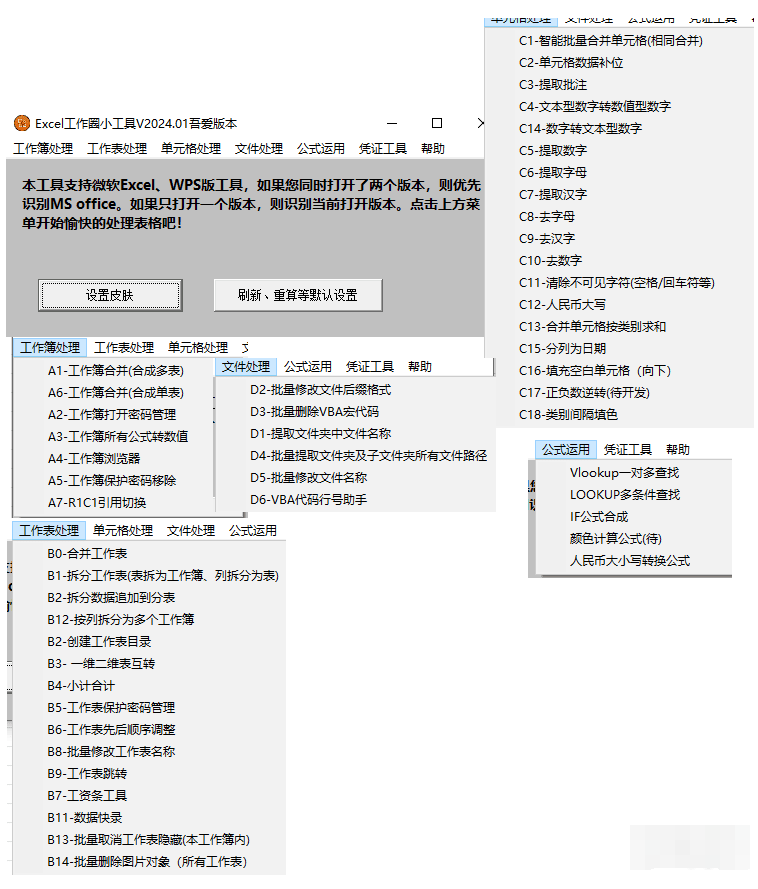Select B6-工作表先后顺序调整
This screenshot has width=758, height=889.
pos(111,730)
